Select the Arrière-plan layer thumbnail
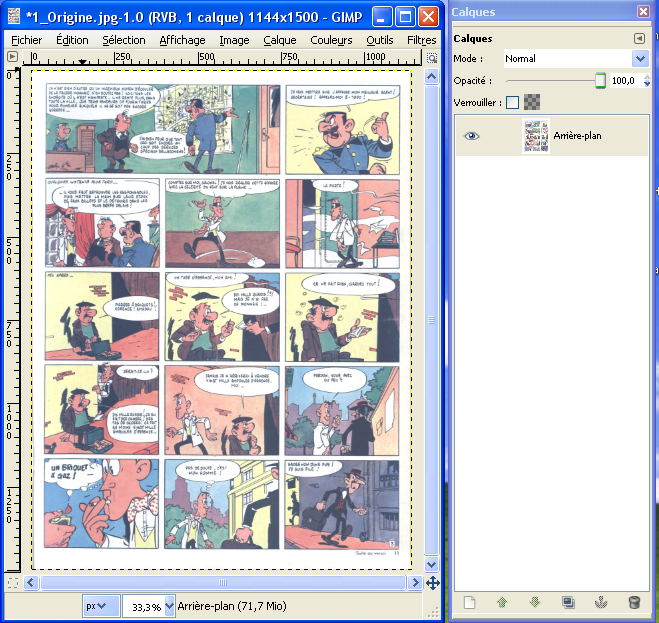 [x=536, y=136]
